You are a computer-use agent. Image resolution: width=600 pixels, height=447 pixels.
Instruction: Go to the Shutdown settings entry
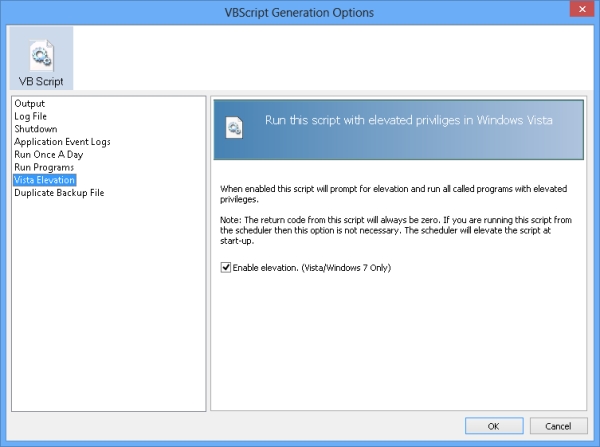[x=36, y=129]
